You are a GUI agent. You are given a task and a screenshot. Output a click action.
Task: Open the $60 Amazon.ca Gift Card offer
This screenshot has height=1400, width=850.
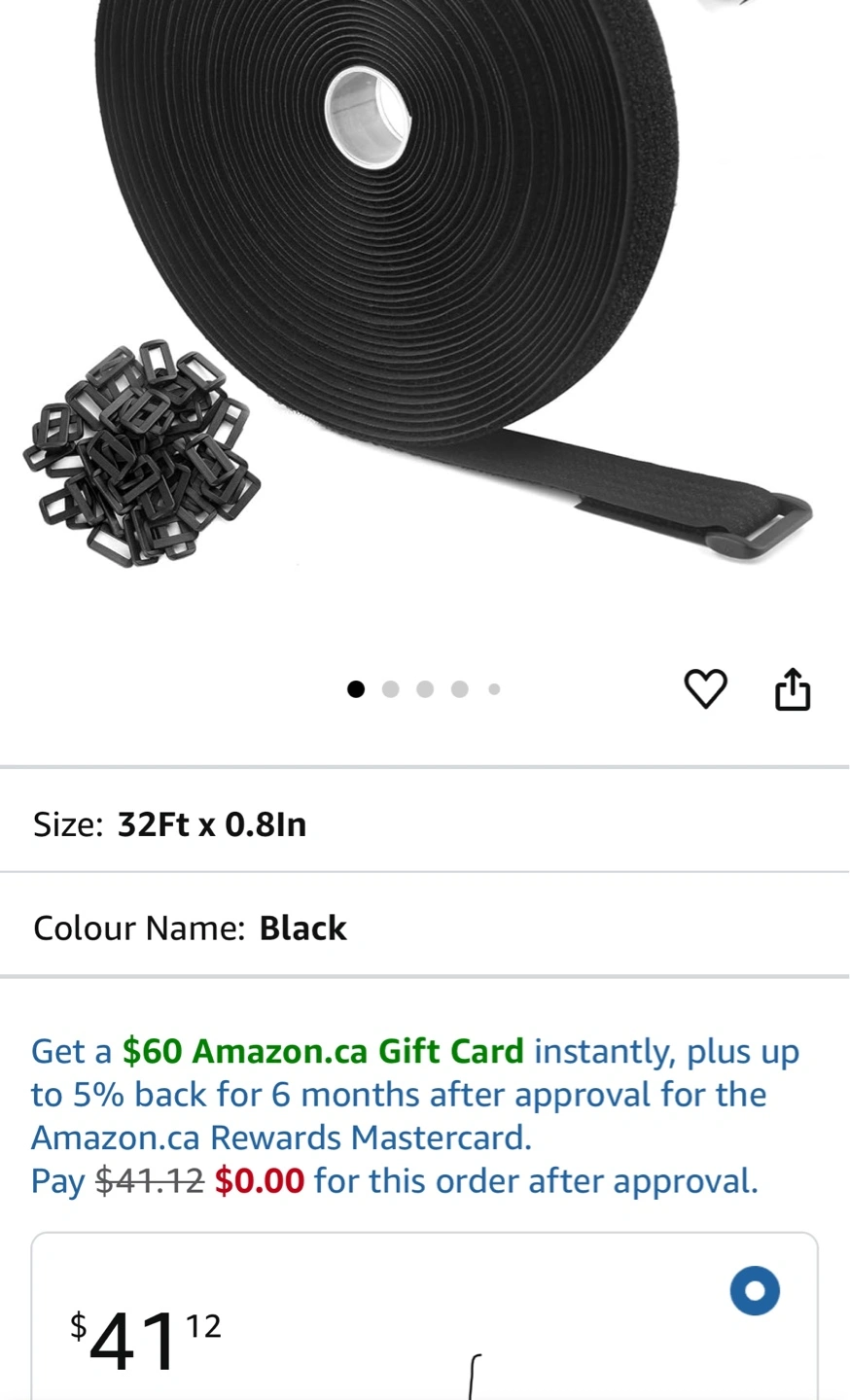coord(323,1051)
